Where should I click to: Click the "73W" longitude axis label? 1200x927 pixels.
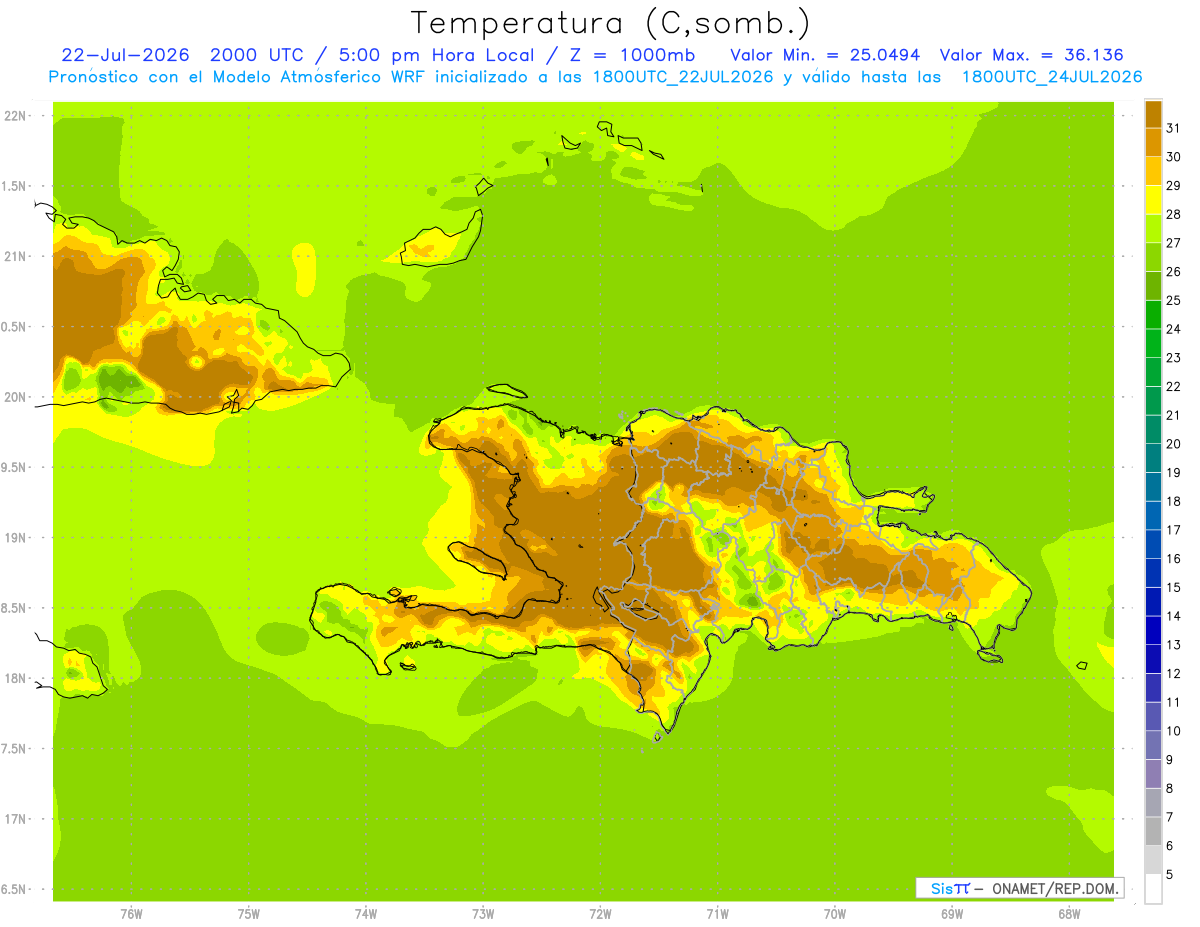pos(483,914)
